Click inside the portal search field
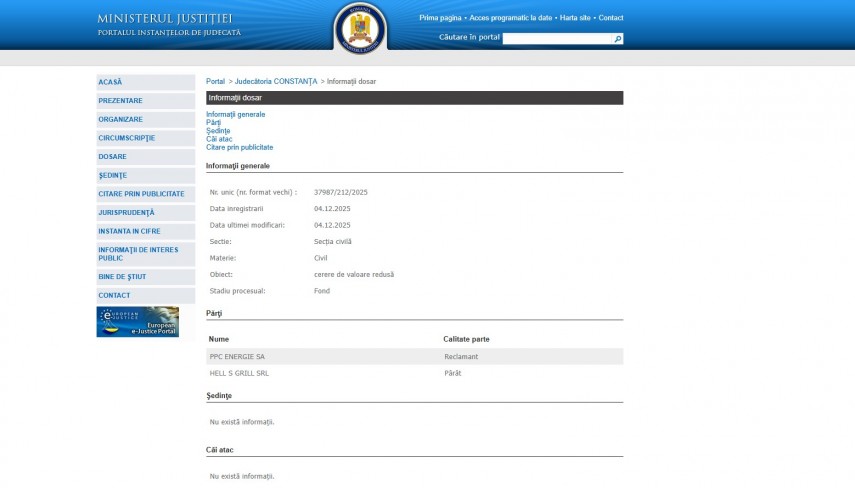This screenshot has width=855, height=488. 557,39
